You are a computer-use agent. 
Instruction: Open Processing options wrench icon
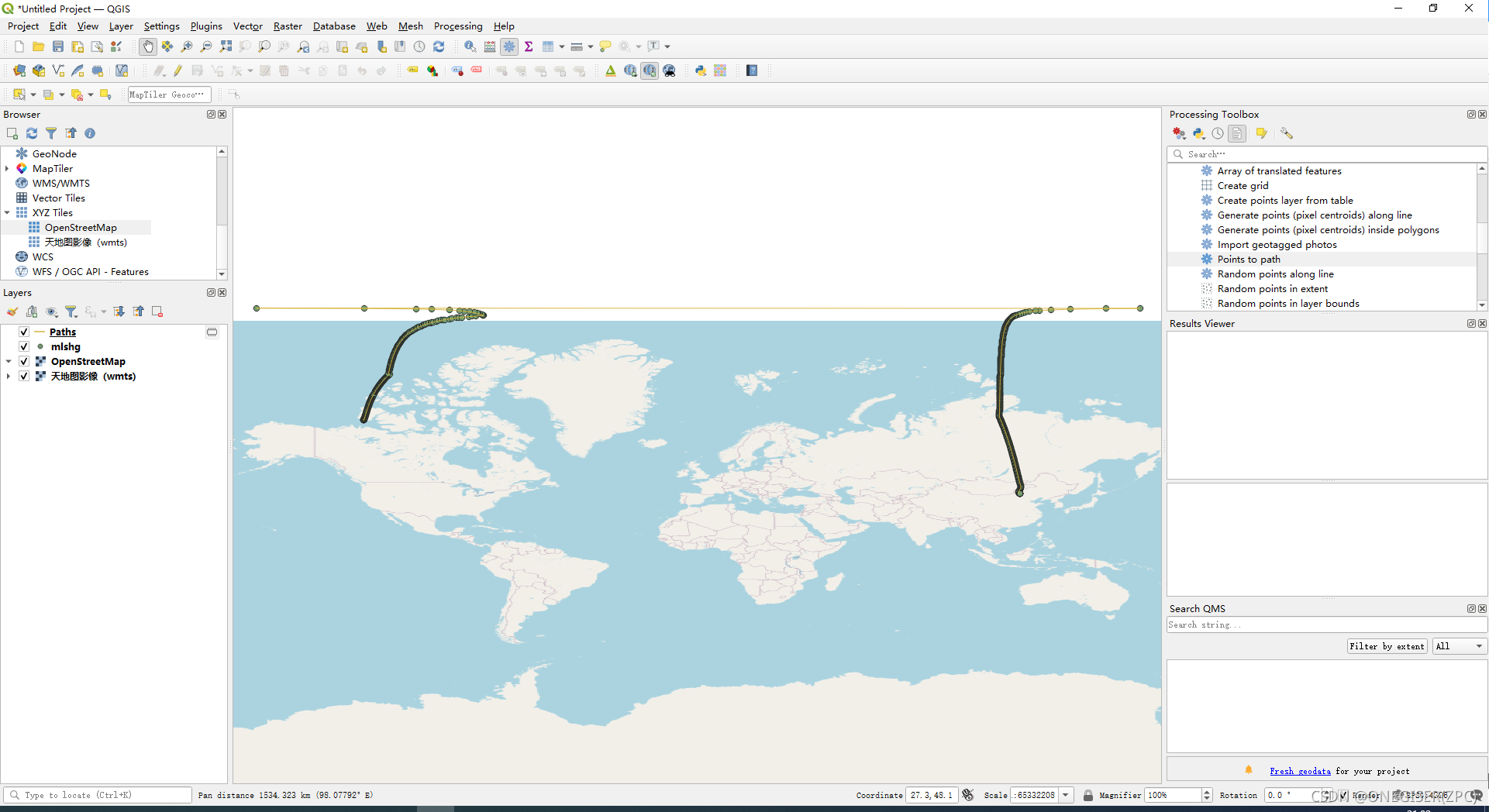click(x=1287, y=133)
